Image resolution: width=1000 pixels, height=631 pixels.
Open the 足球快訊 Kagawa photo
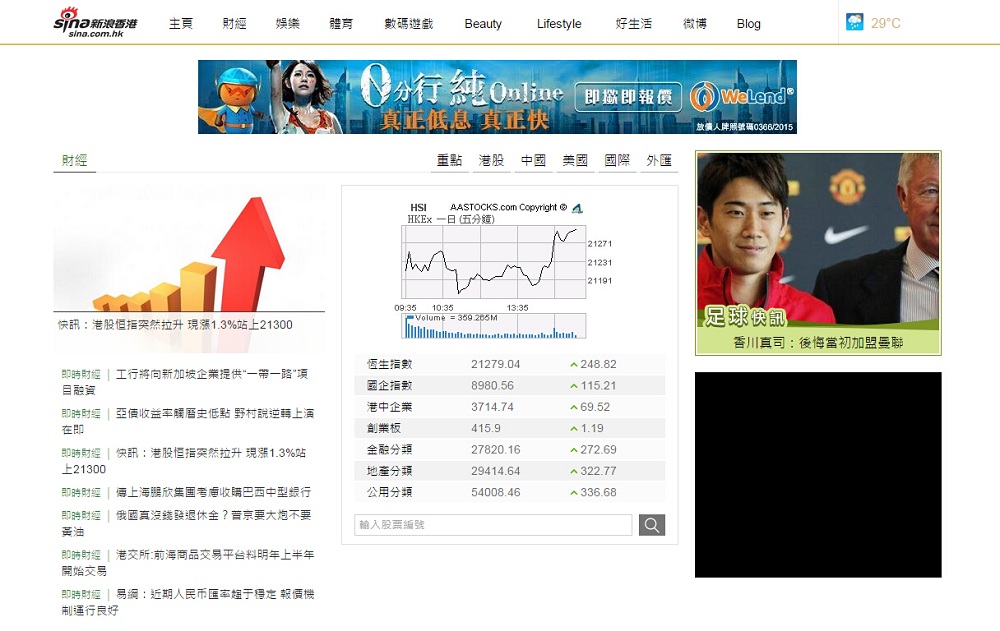click(818, 241)
